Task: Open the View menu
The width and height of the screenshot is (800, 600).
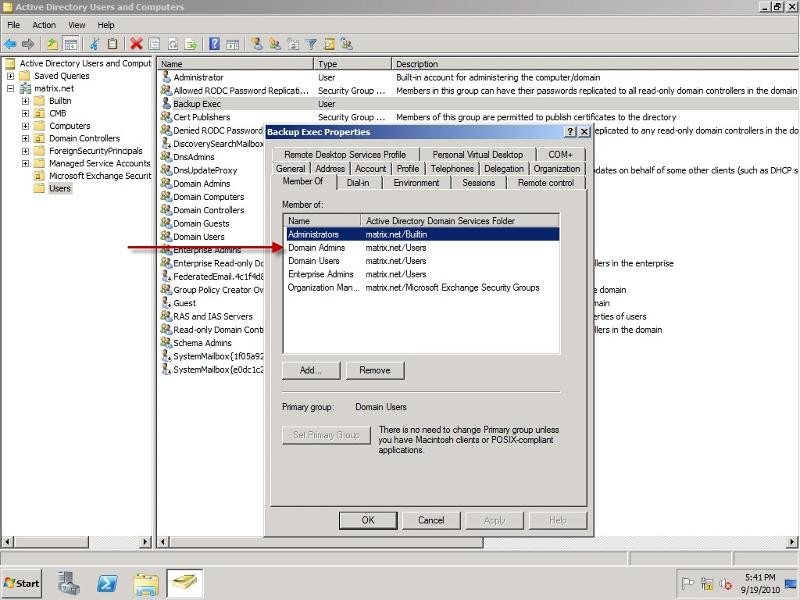Action: point(77,25)
